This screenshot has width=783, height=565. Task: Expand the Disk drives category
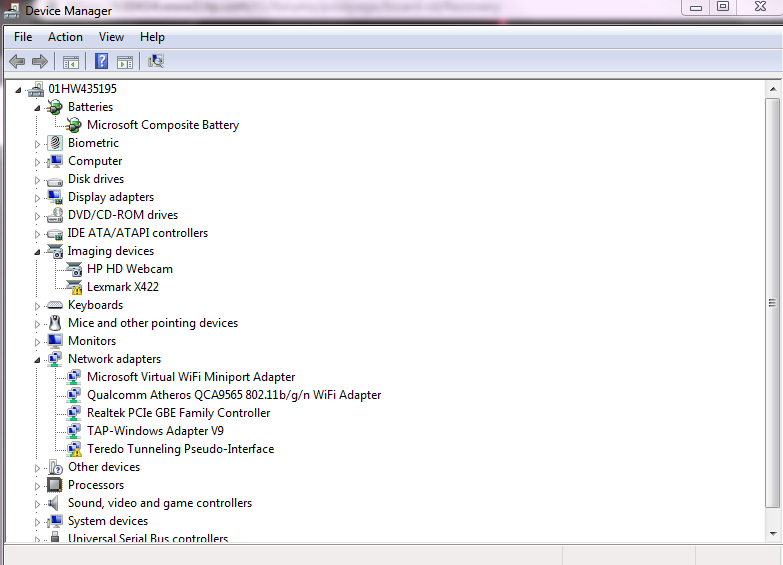point(37,180)
